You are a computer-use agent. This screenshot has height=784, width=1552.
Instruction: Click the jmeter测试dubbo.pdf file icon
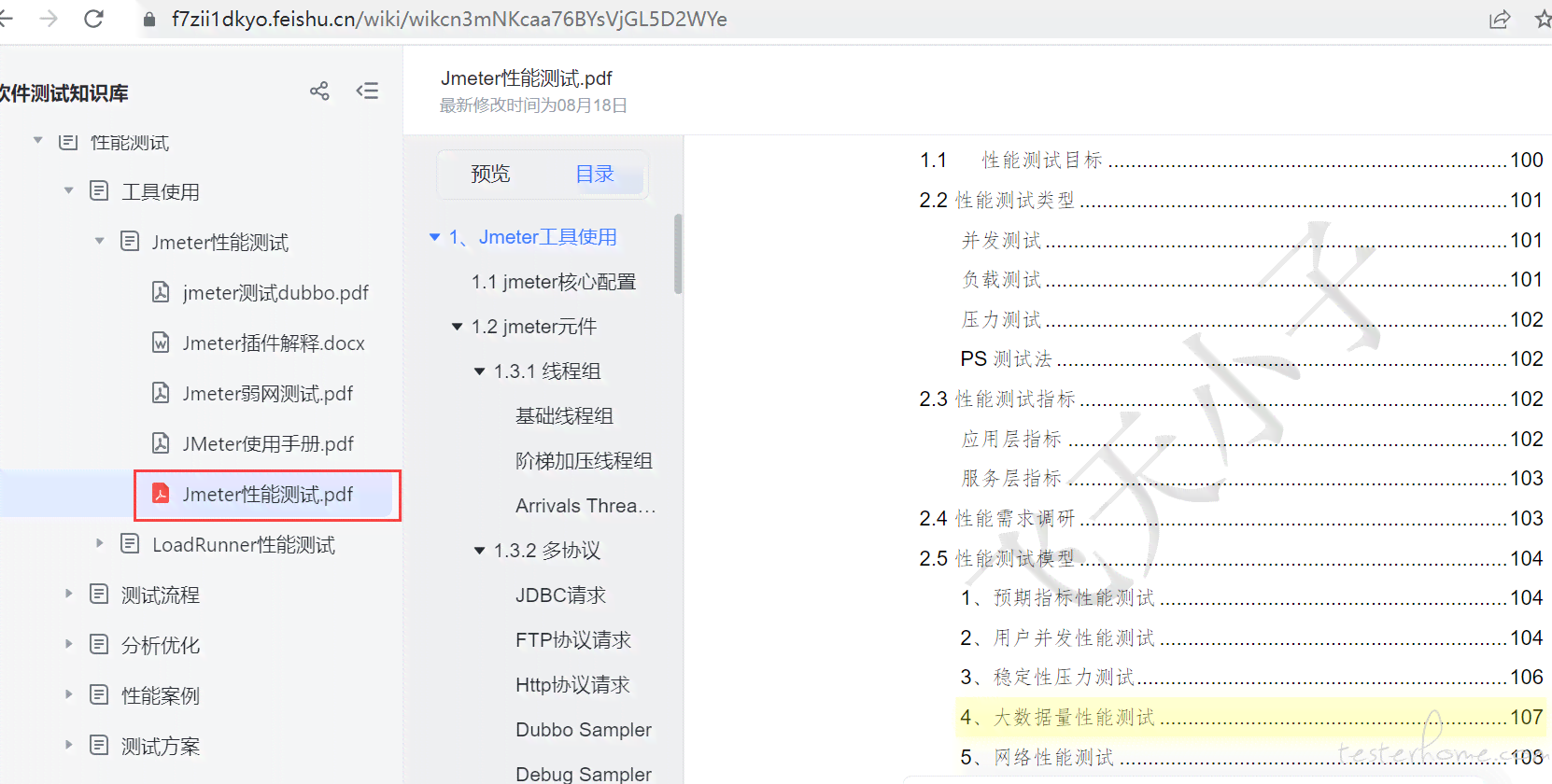click(161, 292)
